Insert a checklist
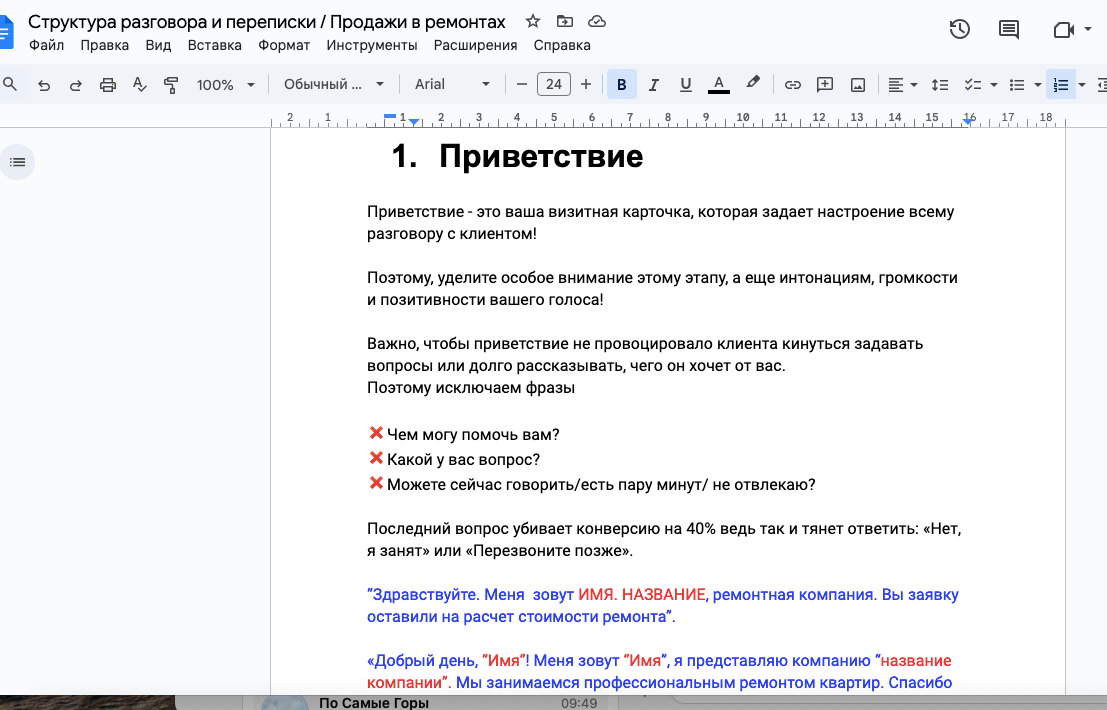Viewport: 1107px width, 710px height. 974,85
